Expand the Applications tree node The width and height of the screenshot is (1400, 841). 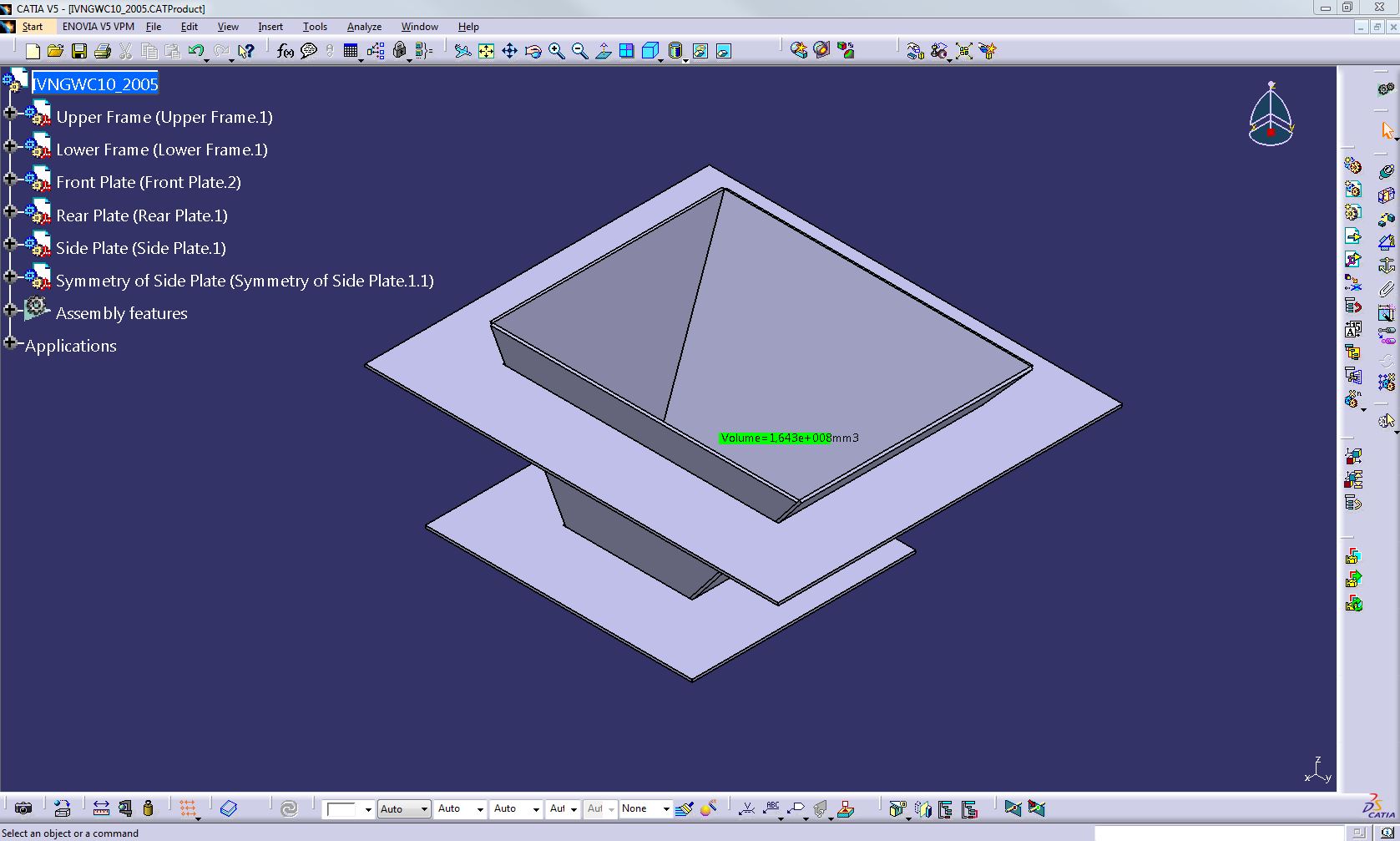point(10,342)
